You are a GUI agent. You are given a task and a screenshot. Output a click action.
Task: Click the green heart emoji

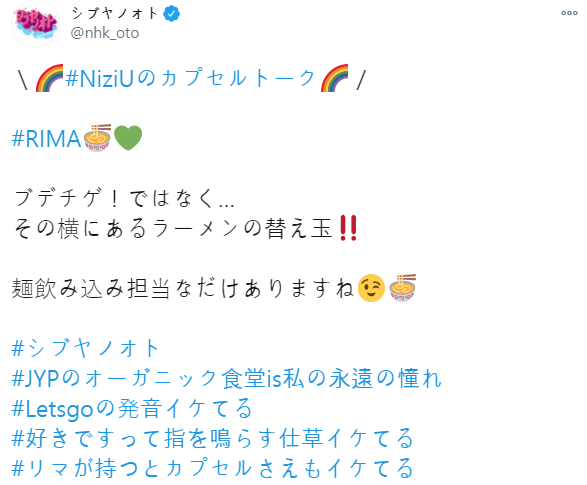128,138
